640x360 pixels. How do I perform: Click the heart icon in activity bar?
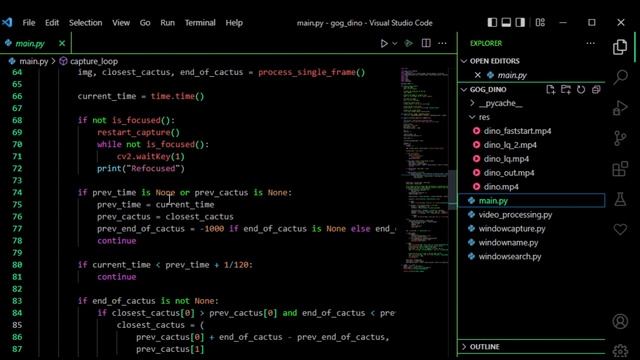point(620,229)
